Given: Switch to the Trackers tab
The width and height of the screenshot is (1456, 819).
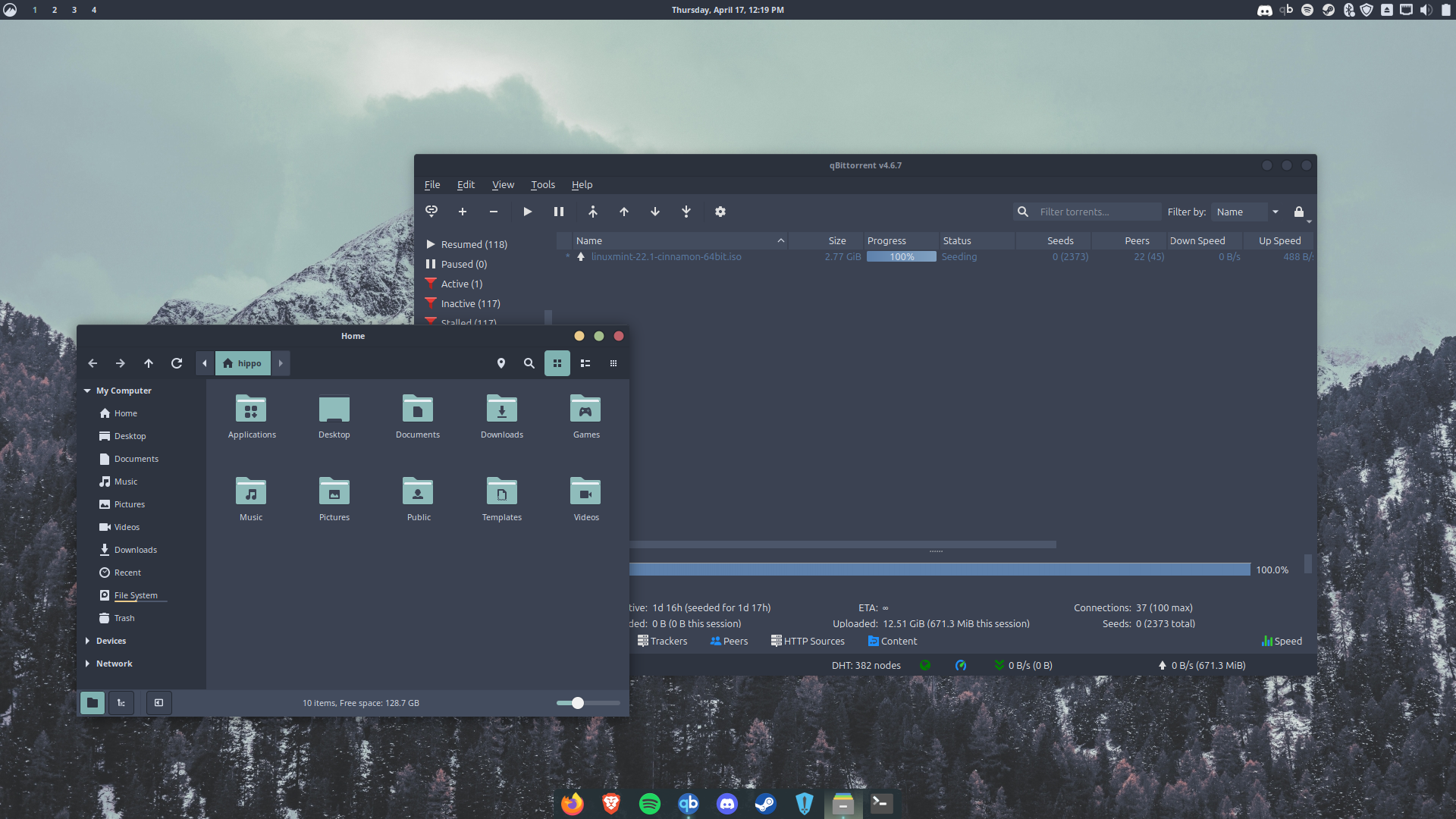Looking at the screenshot, I should point(663,641).
